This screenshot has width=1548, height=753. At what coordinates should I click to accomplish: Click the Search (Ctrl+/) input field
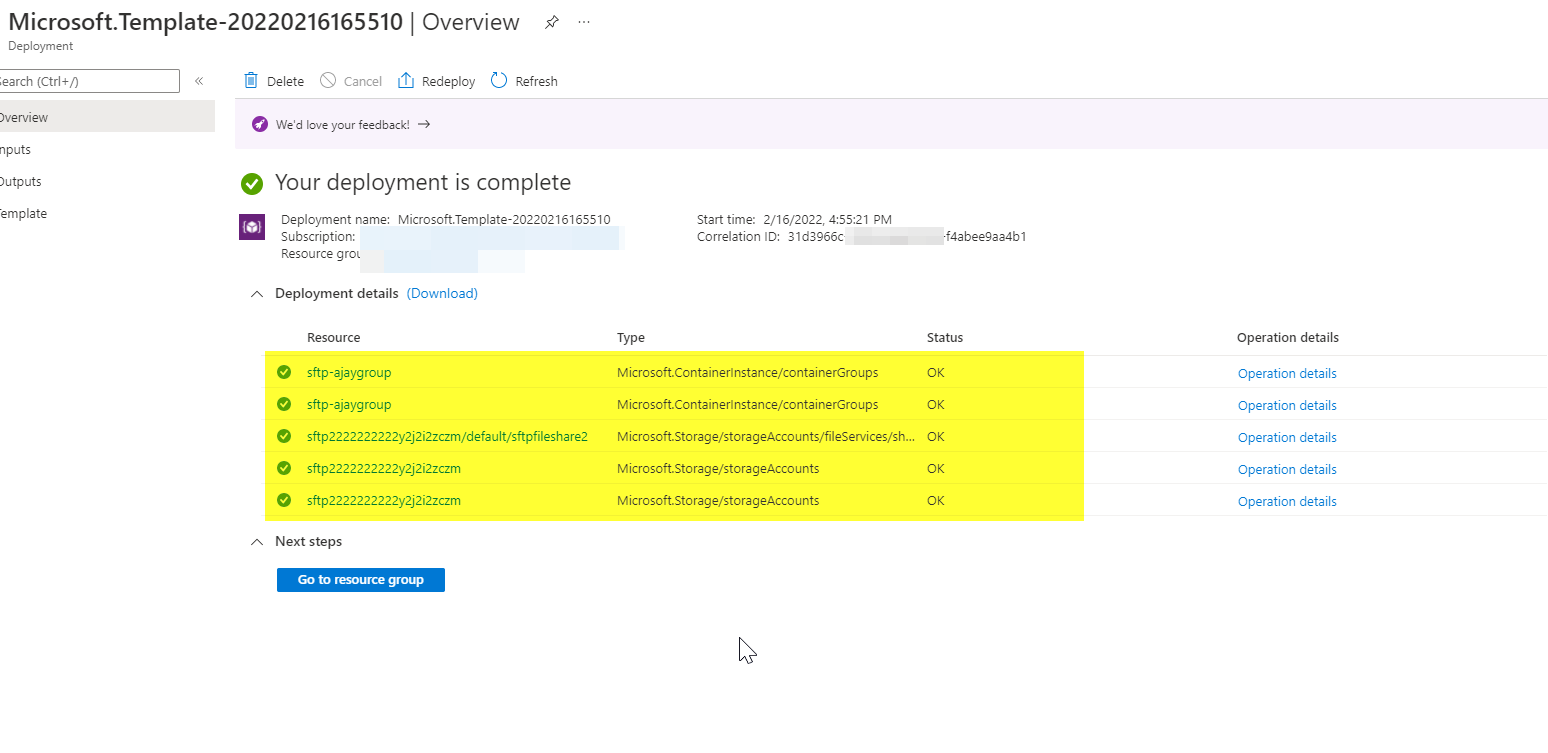coord(90,81)
